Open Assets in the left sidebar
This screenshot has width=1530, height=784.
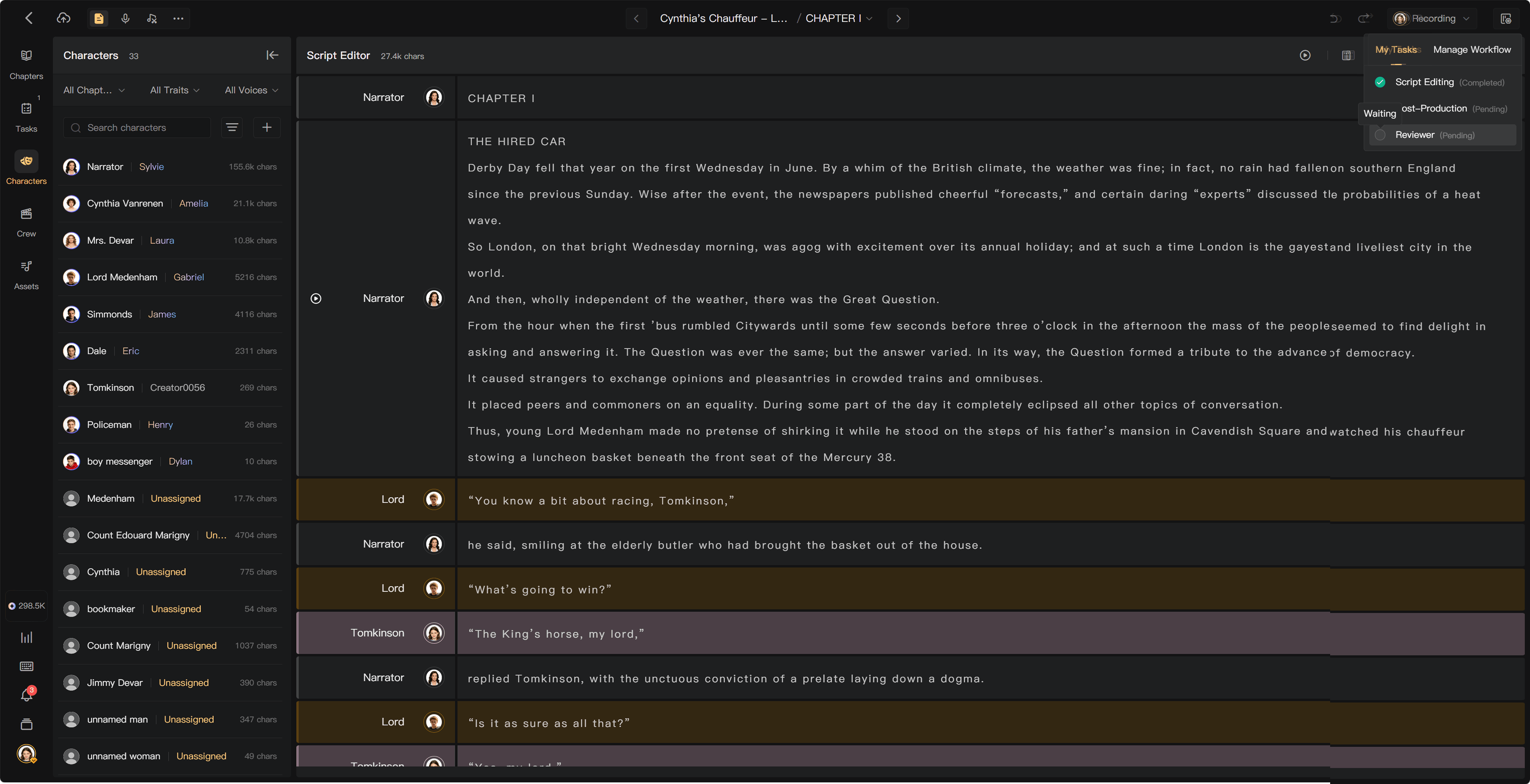26,275
